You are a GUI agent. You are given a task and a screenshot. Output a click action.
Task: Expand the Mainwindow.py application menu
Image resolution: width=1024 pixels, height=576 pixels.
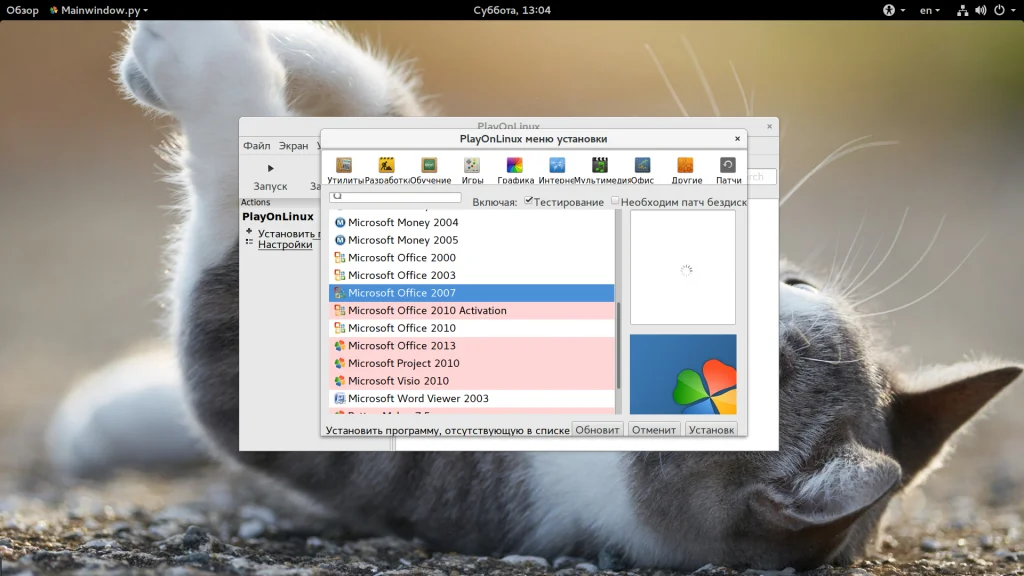98,10
